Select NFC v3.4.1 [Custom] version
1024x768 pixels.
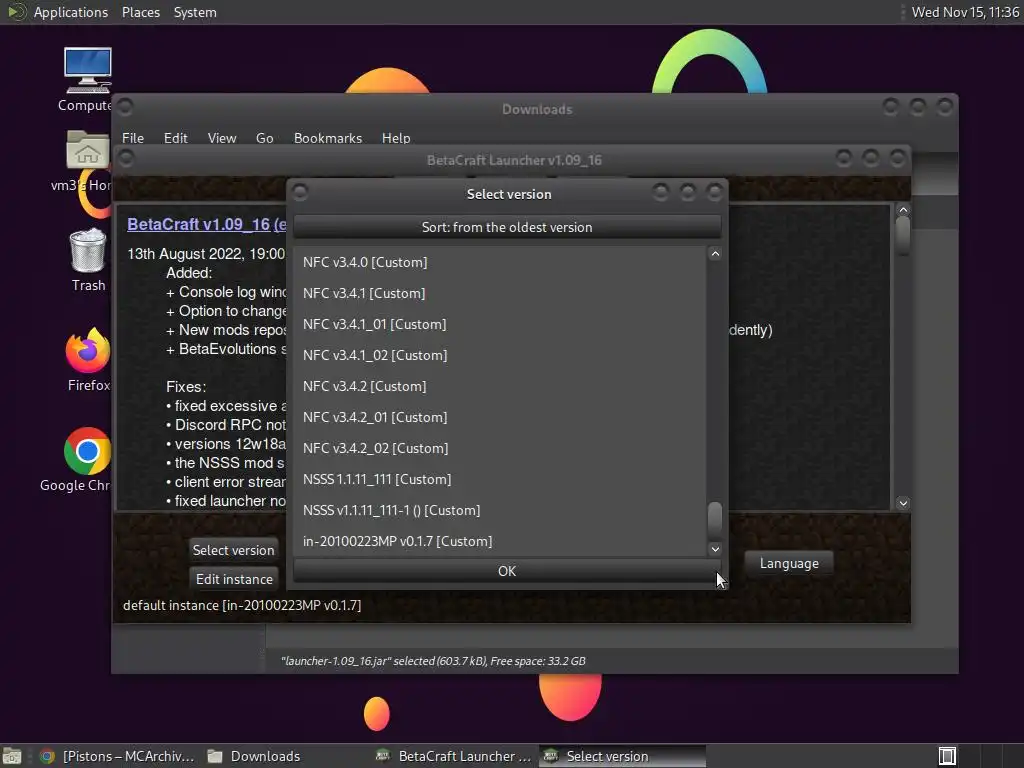coord(500,293)
